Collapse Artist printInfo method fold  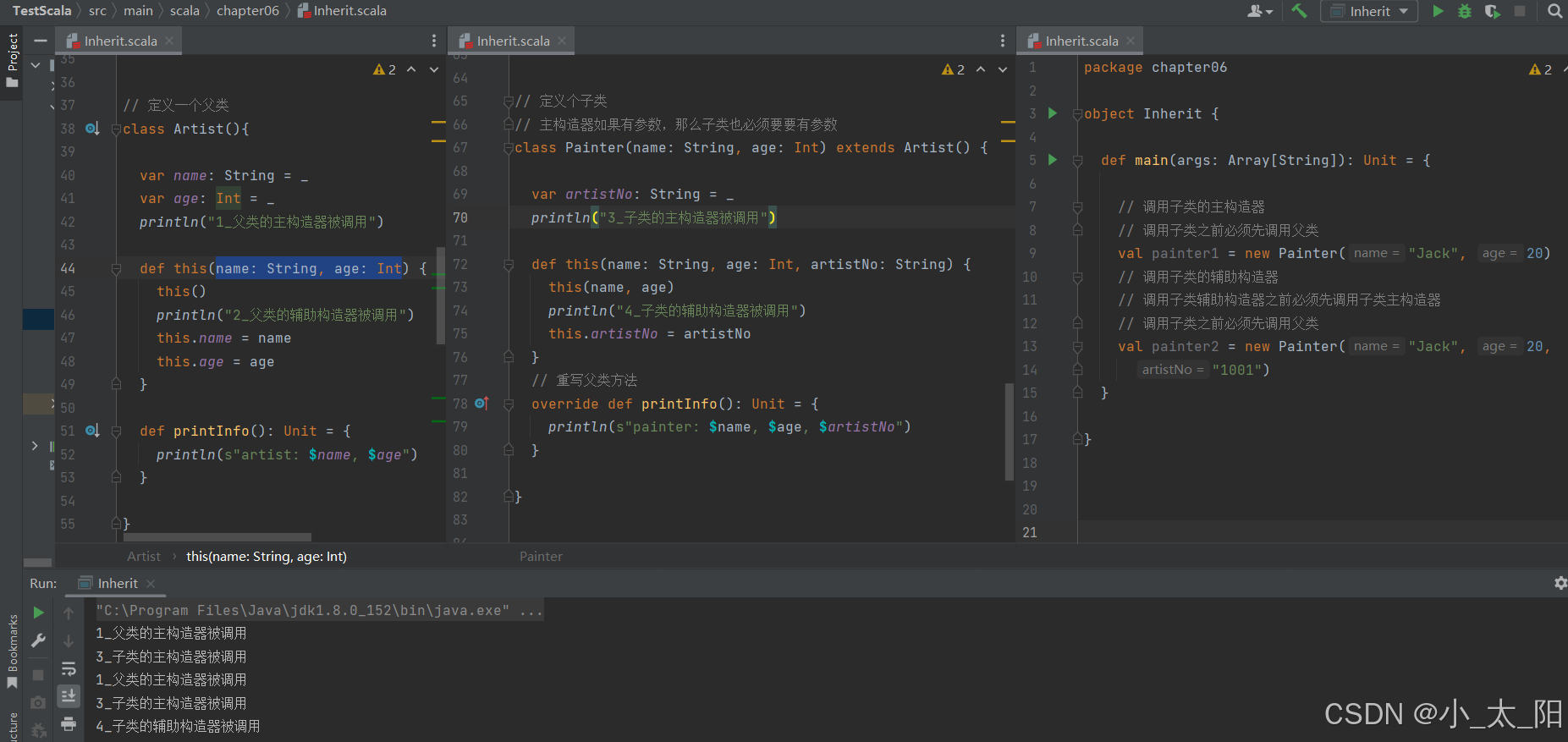coord(116,431)
